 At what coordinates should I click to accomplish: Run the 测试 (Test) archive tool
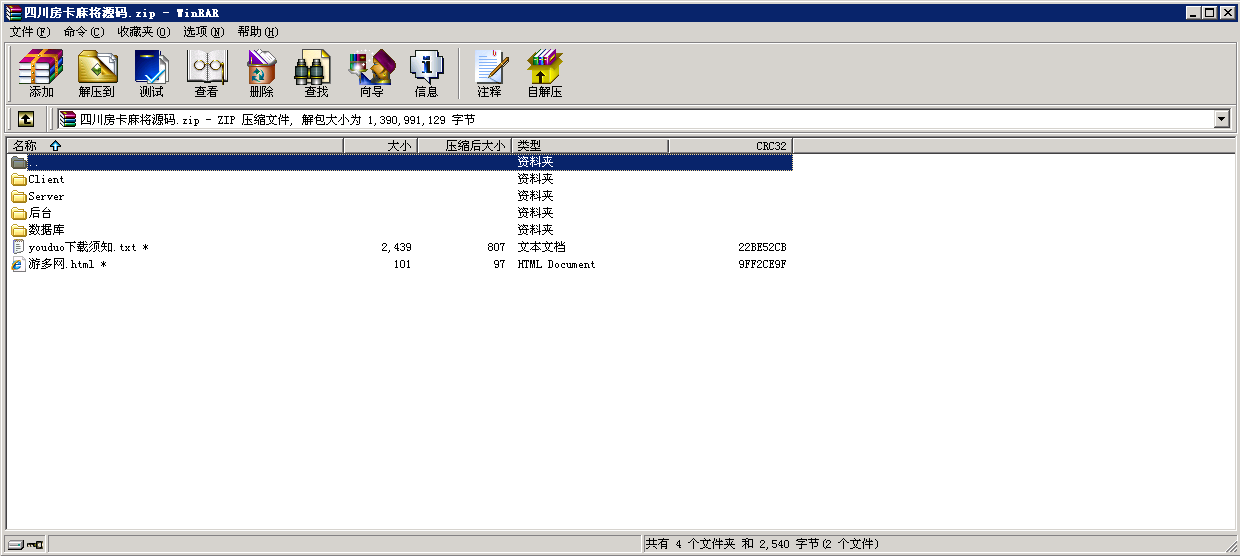pyautogui.click(x=151, y=73)
